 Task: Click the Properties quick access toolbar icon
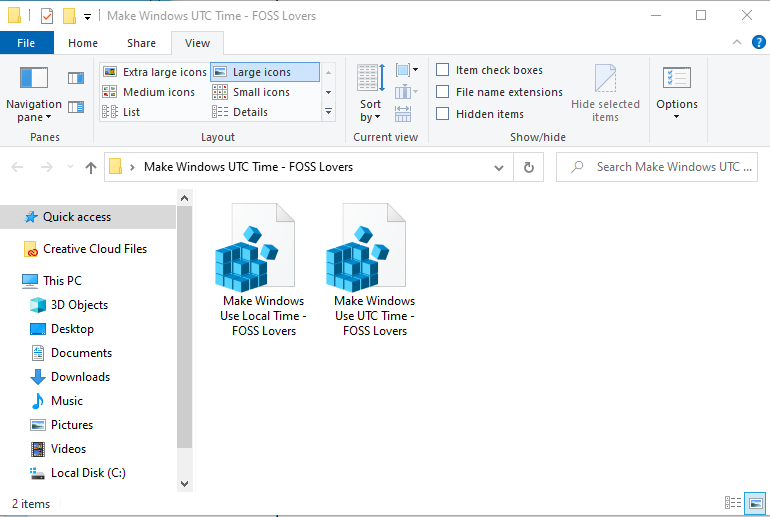[47, 16]
